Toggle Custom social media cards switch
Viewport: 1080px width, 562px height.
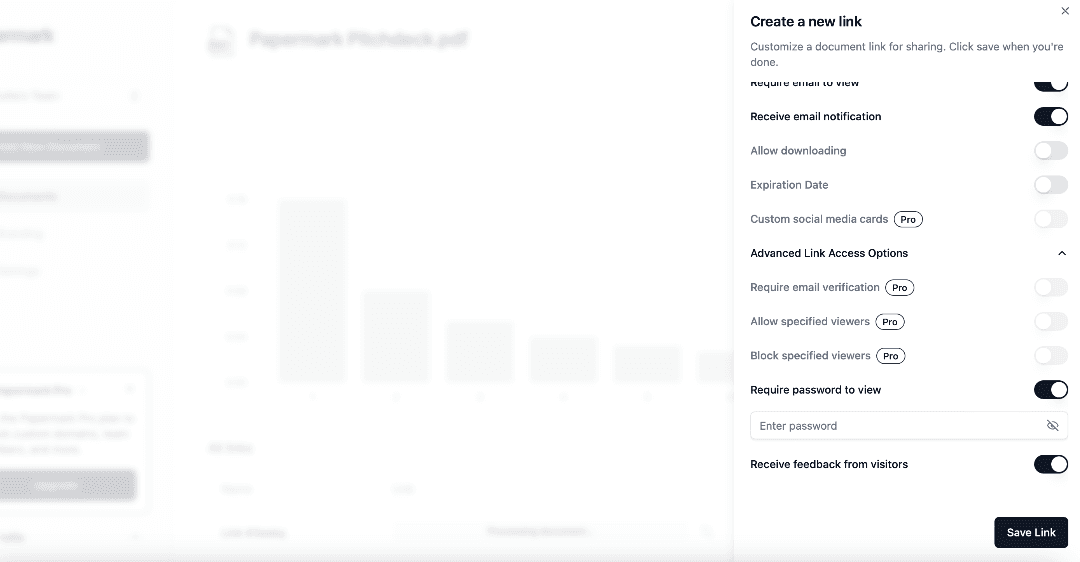point(1050,219)
